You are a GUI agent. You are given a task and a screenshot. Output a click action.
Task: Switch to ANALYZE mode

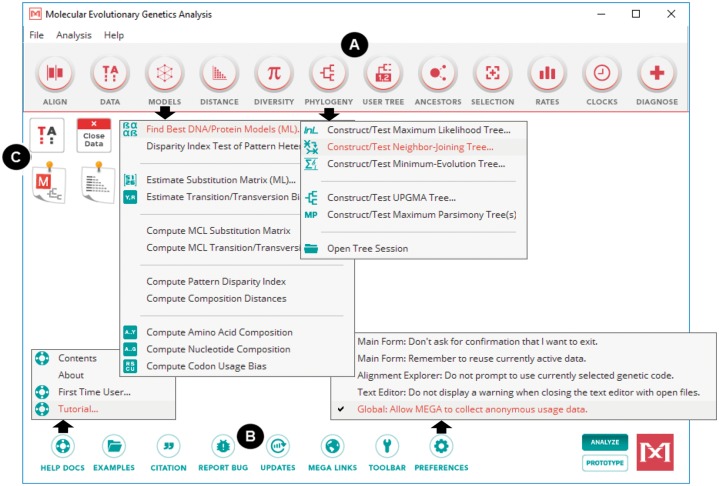coord(605,442)
